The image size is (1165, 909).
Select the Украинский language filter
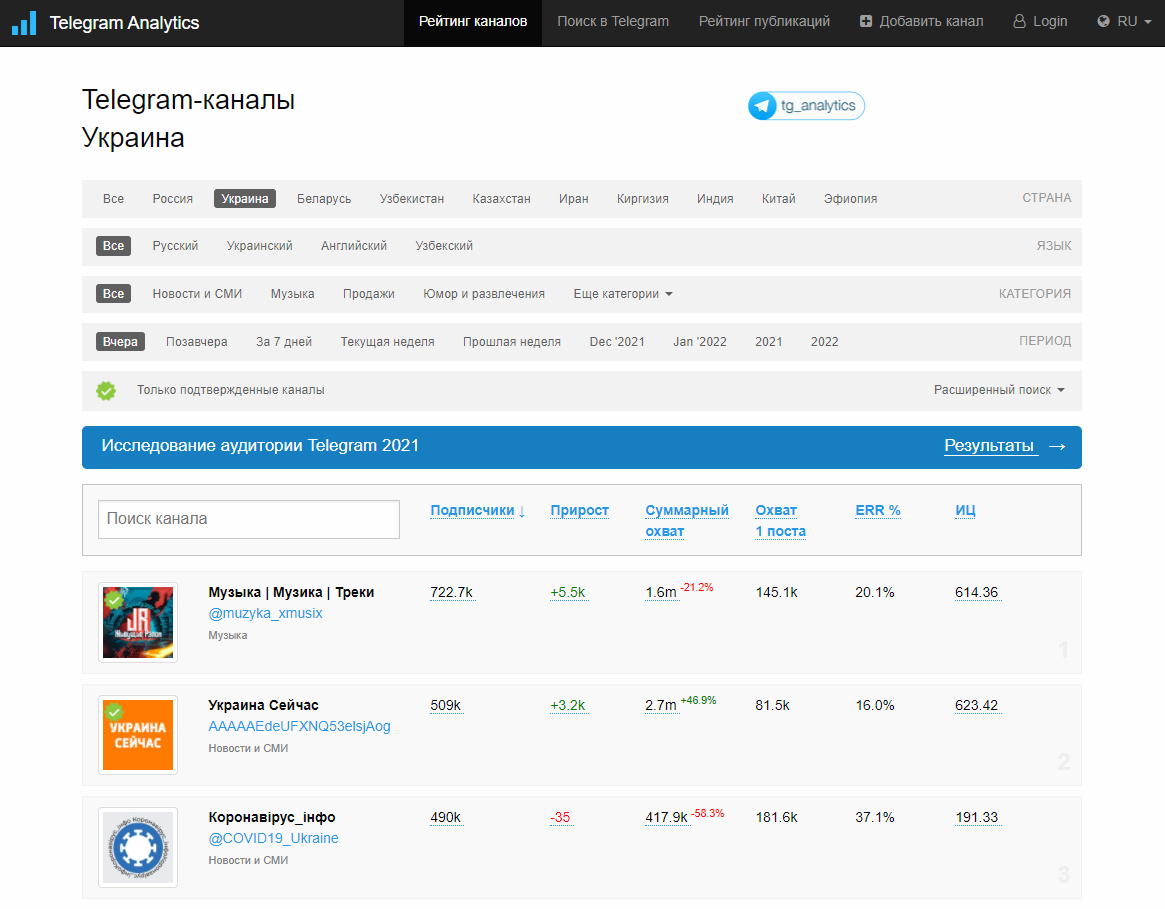tap(259, 246)
